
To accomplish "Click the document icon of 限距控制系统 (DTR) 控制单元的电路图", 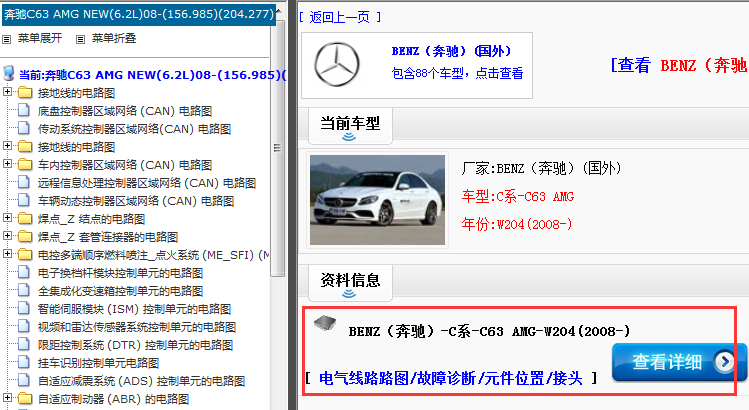I will 24,345.
